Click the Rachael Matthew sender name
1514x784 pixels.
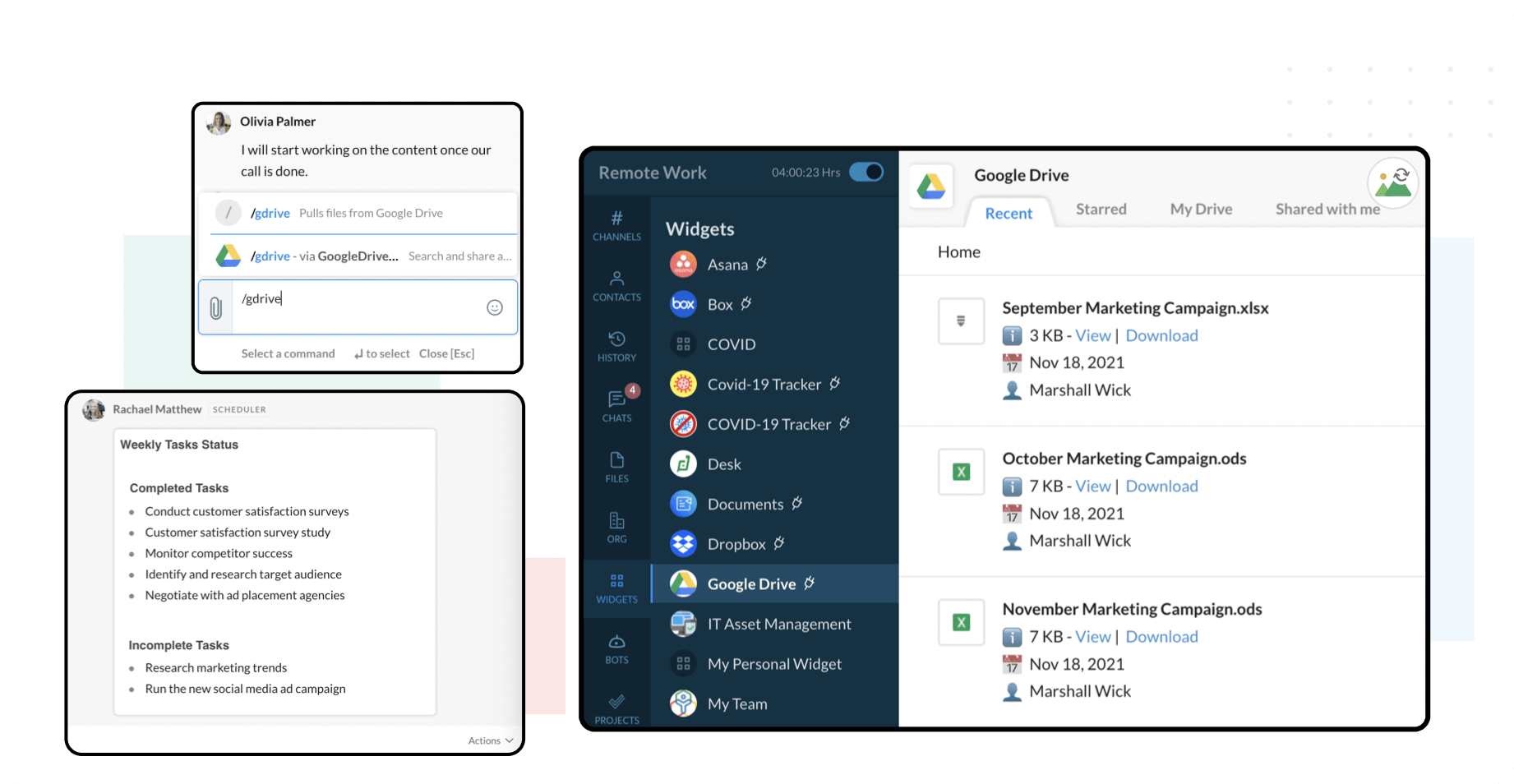tap(157, 409)
